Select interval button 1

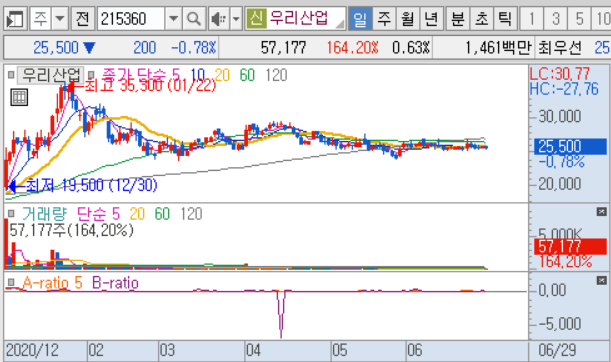click(x=532, y=18)
